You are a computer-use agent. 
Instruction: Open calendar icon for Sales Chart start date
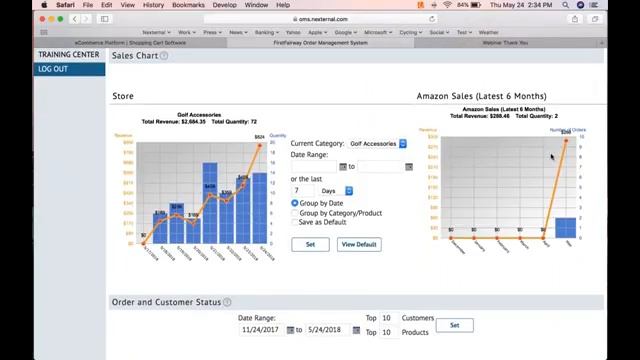[x=343, y=167]
